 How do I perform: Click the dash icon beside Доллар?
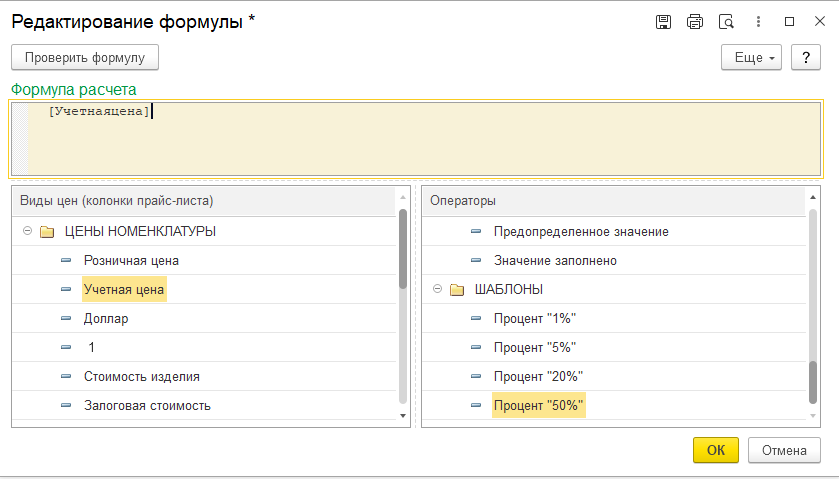click(66, 319)
